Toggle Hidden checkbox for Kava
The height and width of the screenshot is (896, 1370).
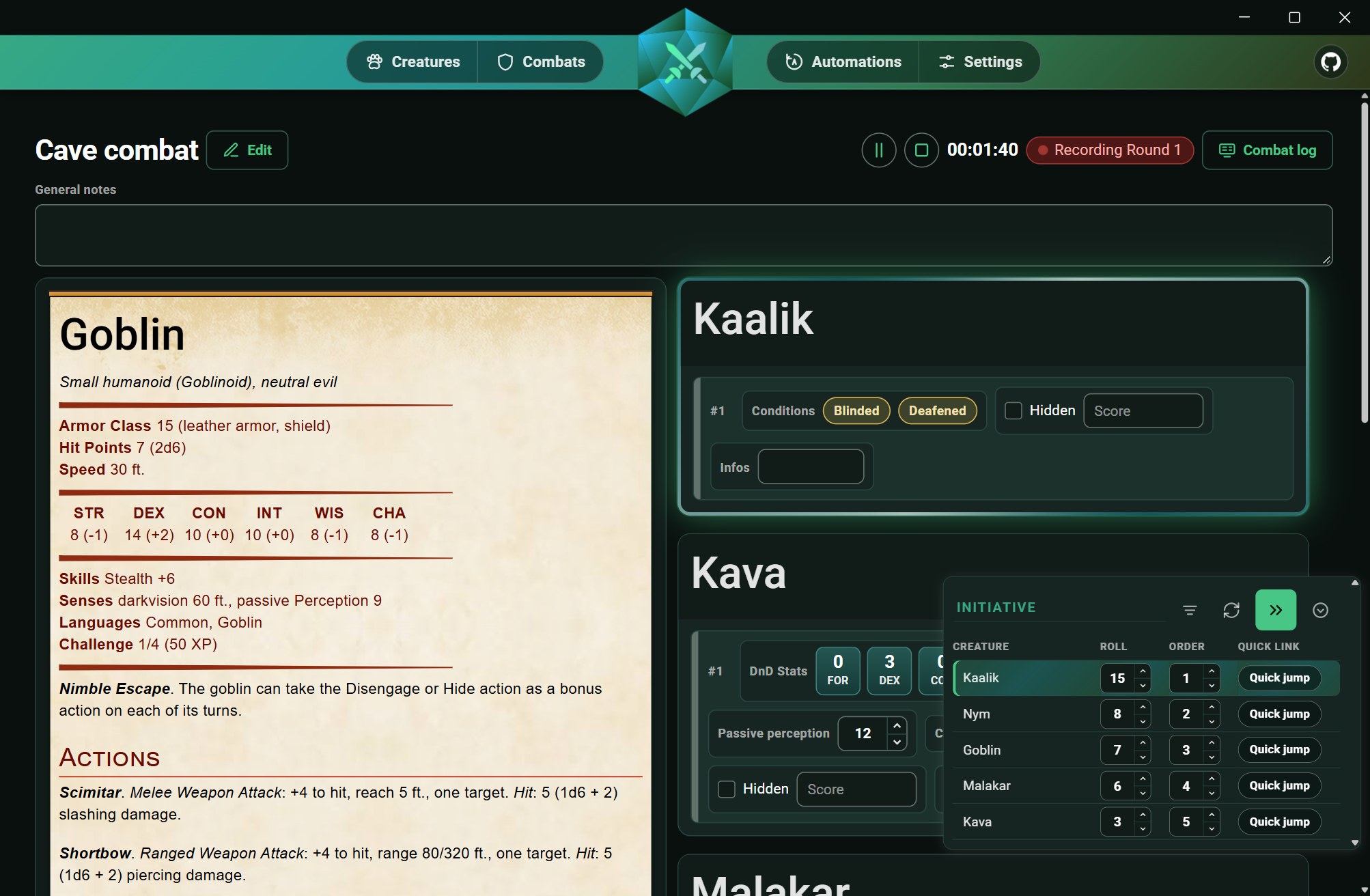tap(727, 789)
